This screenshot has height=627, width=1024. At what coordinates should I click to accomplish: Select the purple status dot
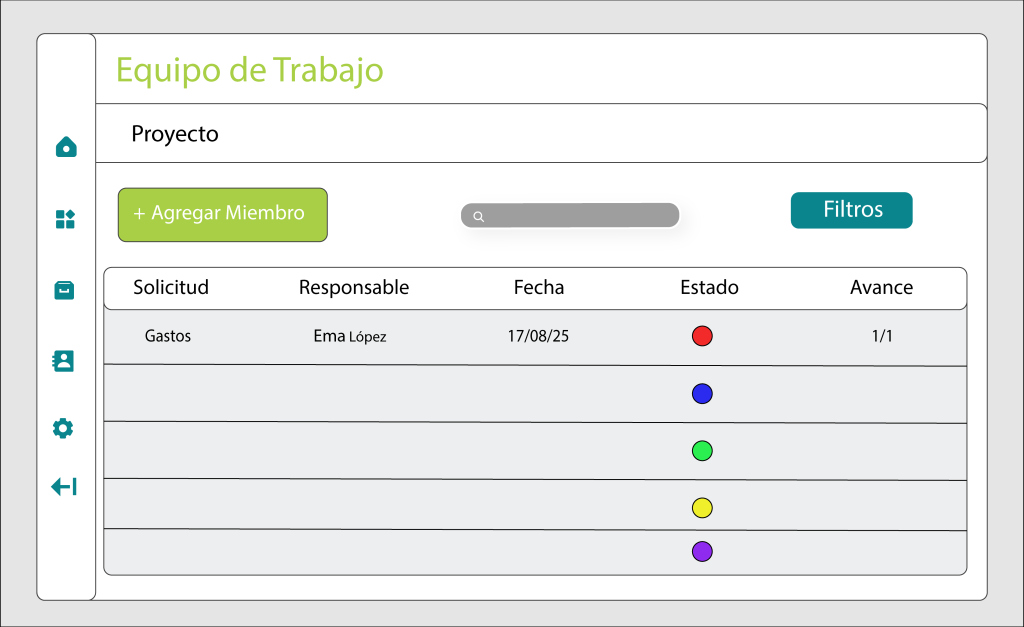point(702,551)
